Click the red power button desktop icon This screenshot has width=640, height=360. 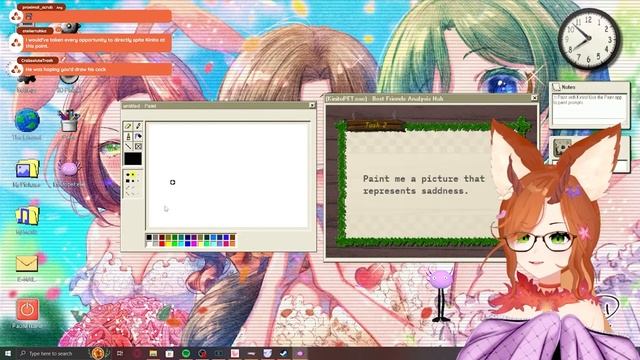coord(27,310)
